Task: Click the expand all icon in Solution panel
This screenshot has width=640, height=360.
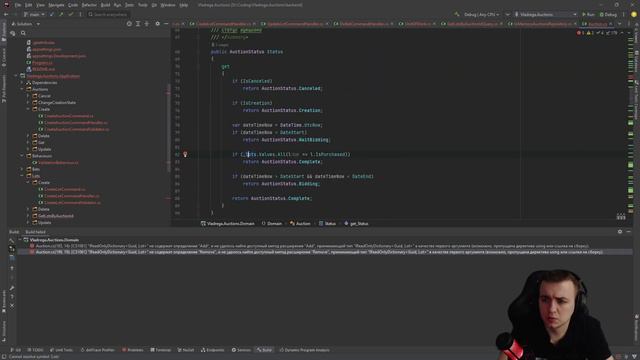Action: coord(138,24)
